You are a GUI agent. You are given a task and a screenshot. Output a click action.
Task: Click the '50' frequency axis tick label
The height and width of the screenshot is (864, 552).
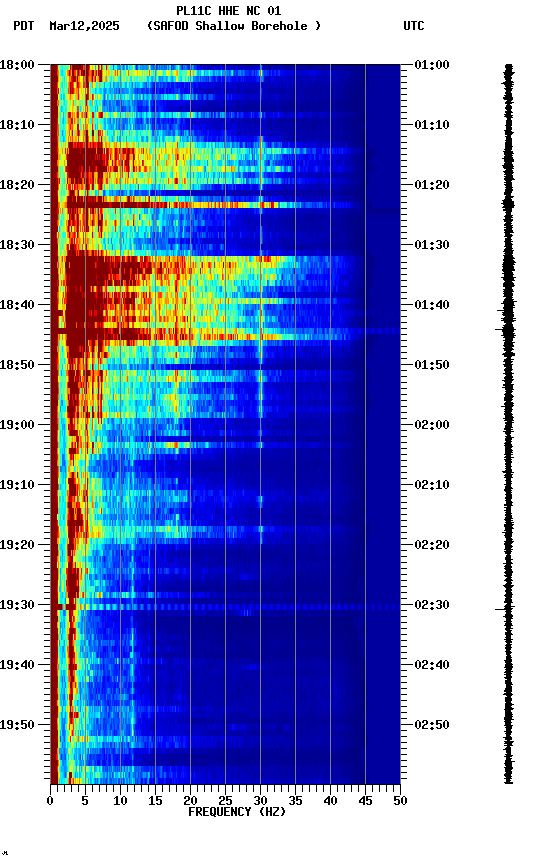click(x=401, y=801)
